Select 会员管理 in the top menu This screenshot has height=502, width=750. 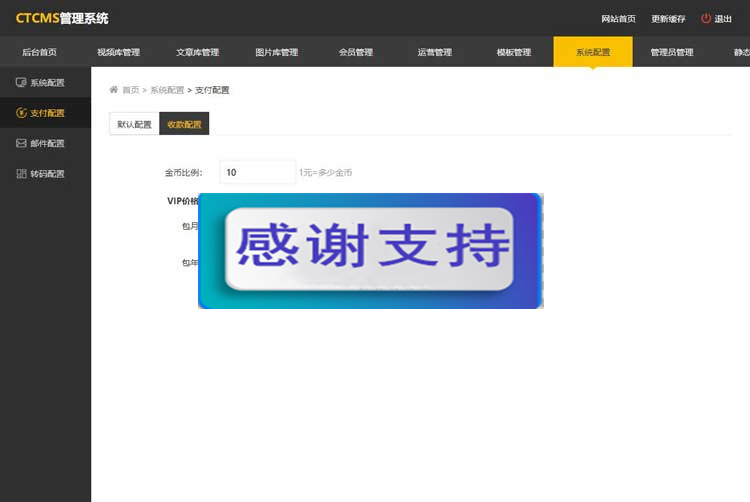[355, 52]
